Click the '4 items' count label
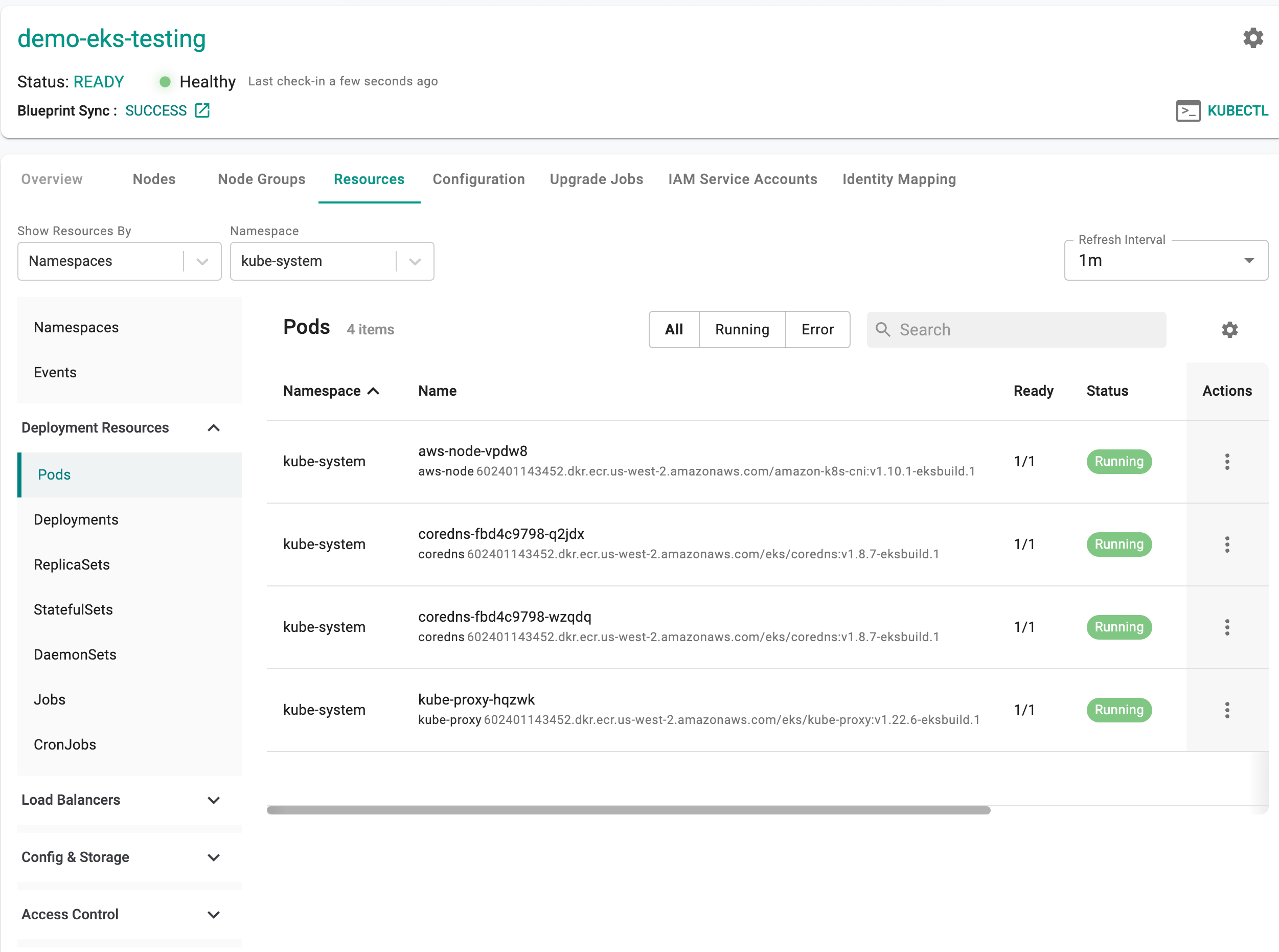The width and height of the screenshot is (1279, 952). click(x=371, y=330)
